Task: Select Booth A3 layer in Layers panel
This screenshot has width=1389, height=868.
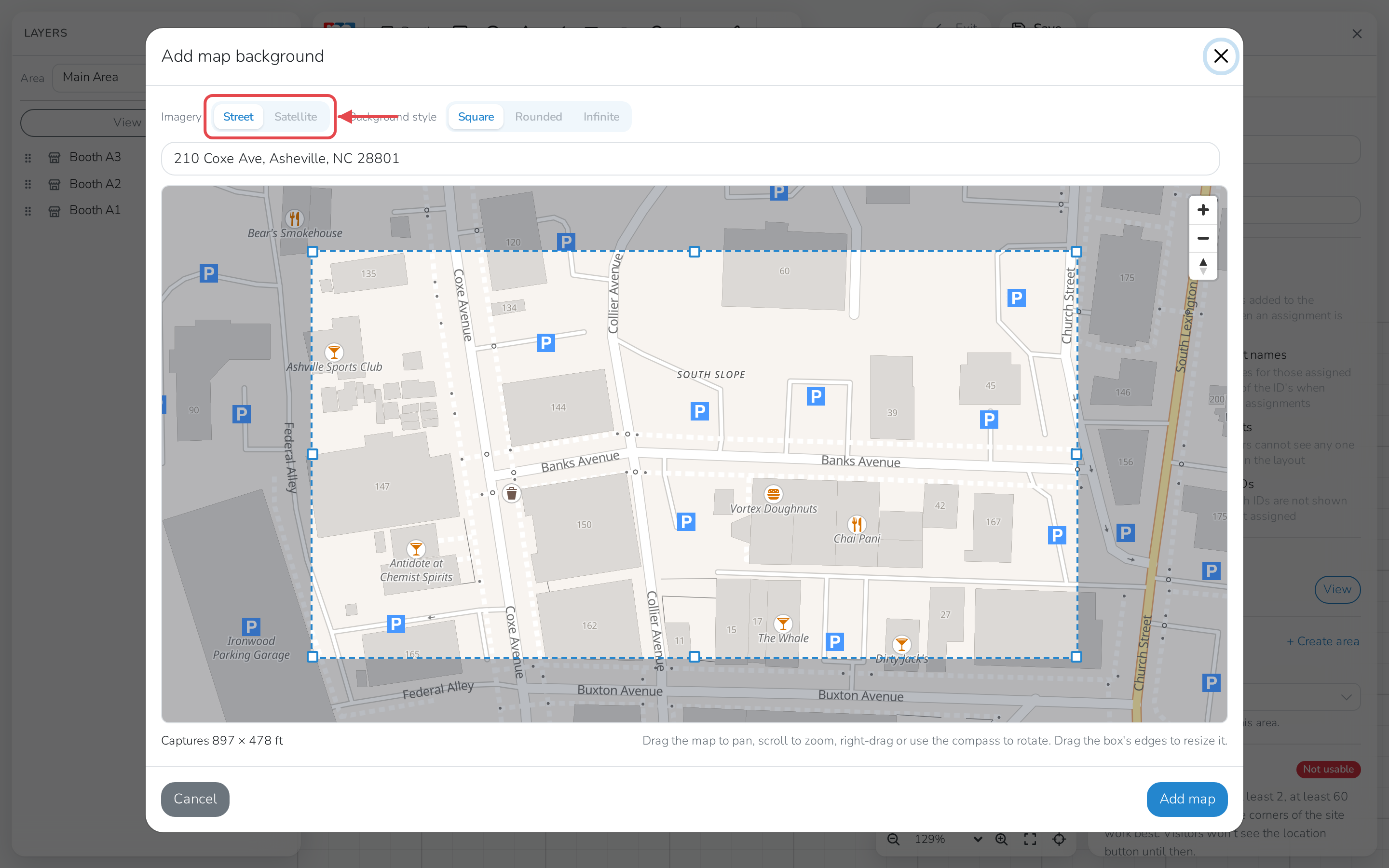Action: (x=95, y=157)
